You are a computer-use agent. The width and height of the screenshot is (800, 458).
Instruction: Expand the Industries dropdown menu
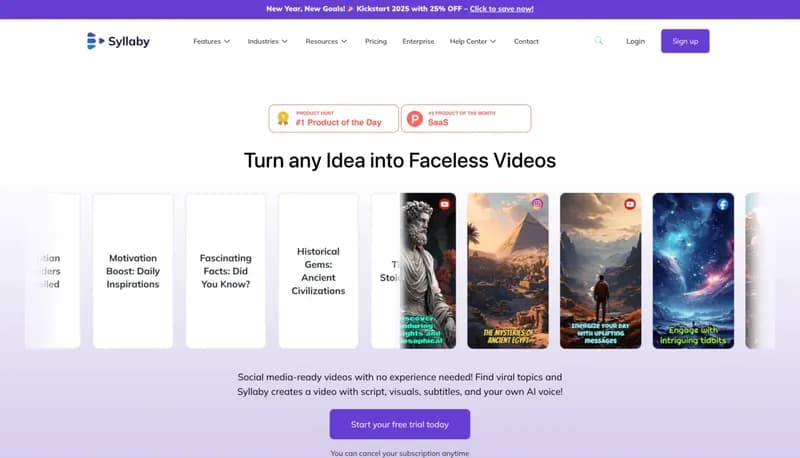tap(267, 41)
